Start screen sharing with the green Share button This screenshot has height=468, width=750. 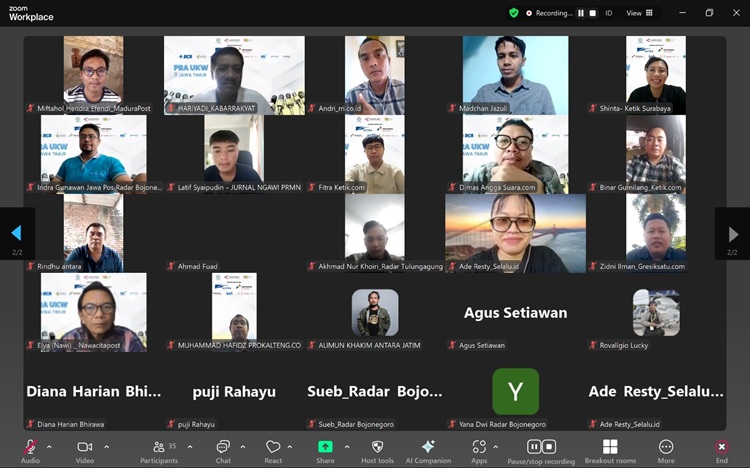click(x=325, y=447)
